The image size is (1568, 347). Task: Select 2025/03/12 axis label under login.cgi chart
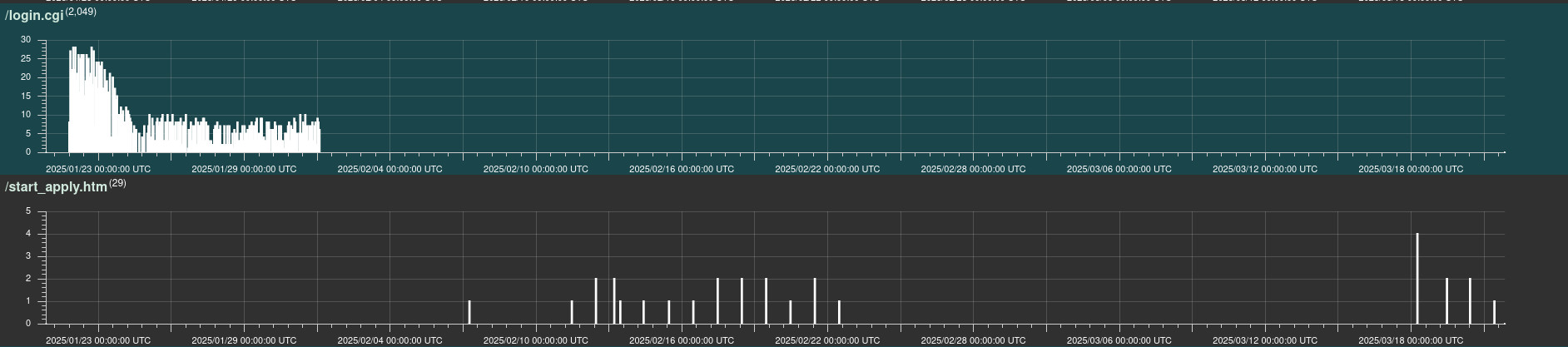[1265, 169]
